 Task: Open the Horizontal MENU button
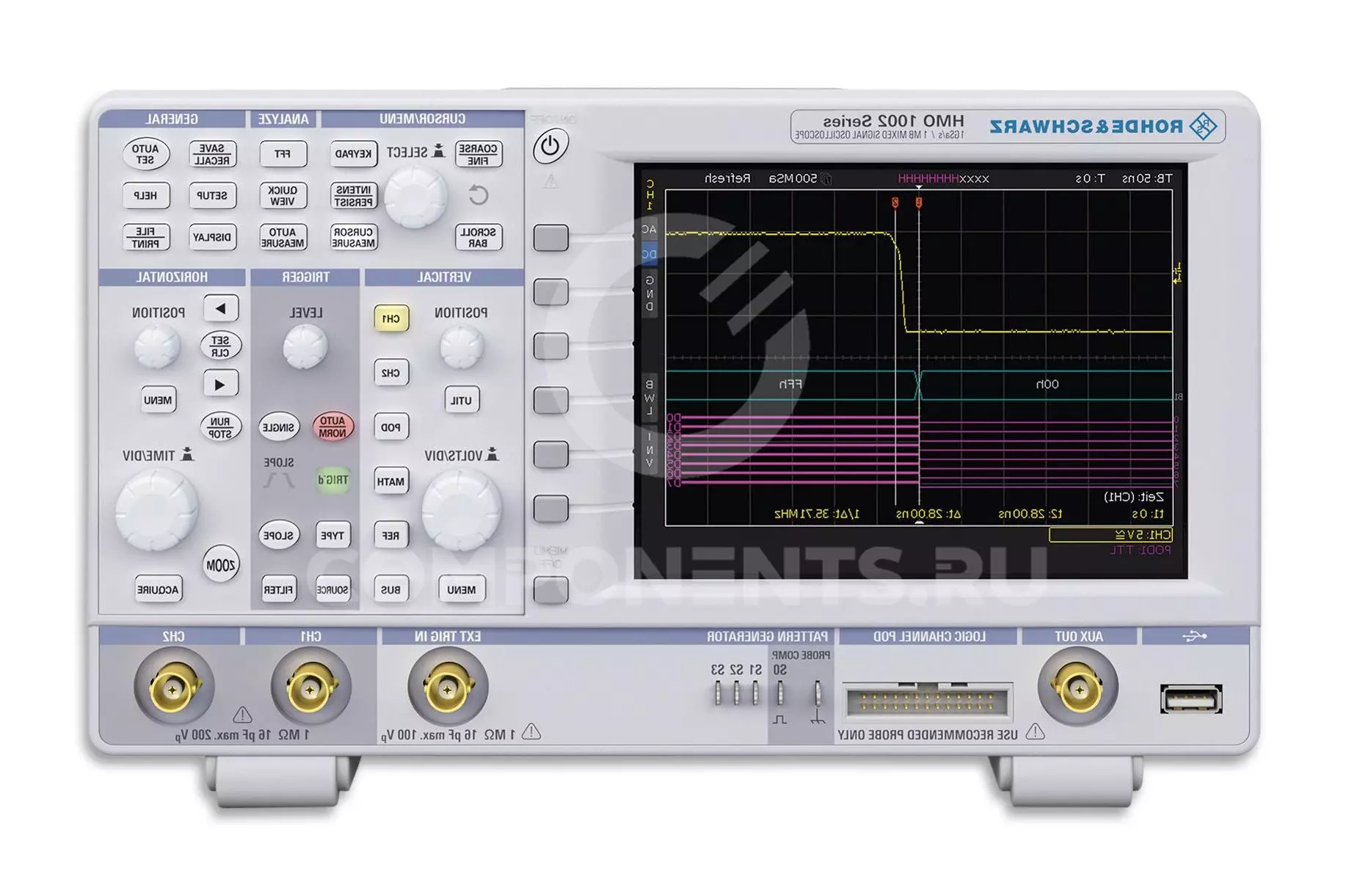[158, 400]
